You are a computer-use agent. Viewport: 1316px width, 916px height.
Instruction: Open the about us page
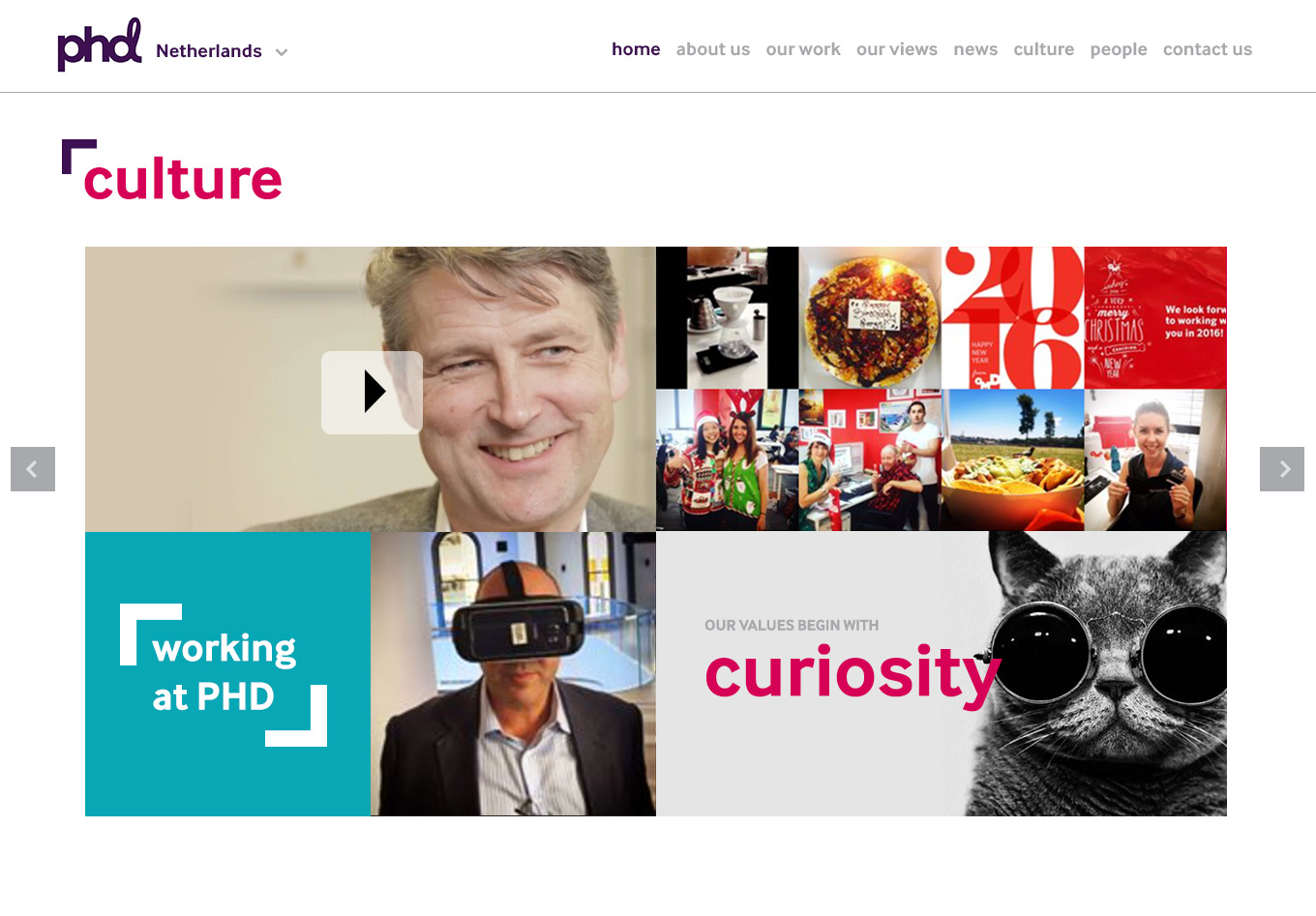[713, 49]
